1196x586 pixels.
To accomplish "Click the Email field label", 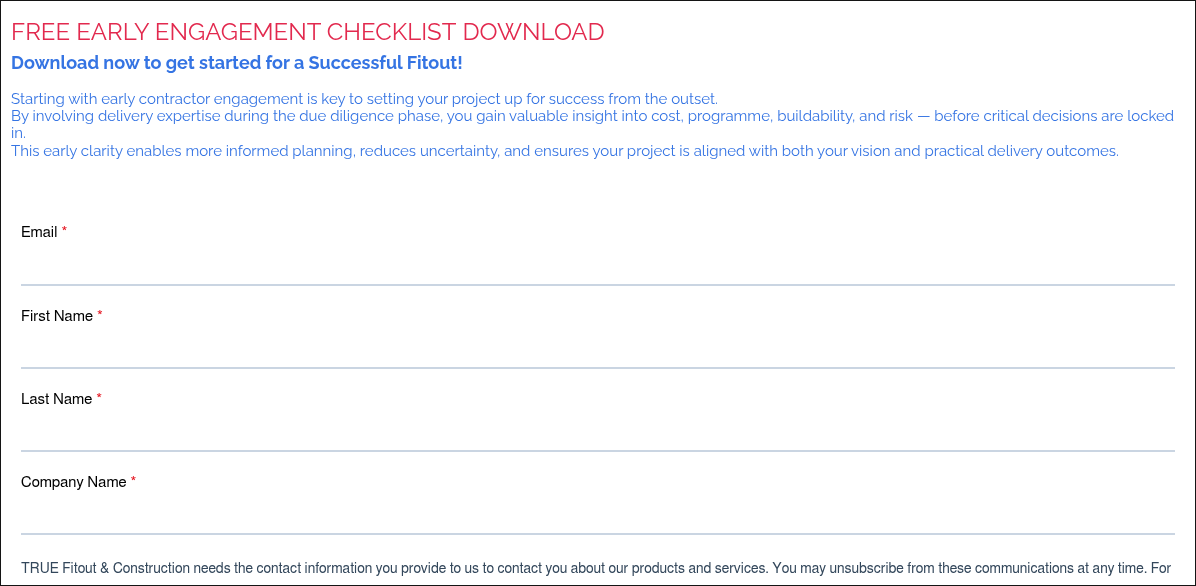I will [x=38, y=231].
